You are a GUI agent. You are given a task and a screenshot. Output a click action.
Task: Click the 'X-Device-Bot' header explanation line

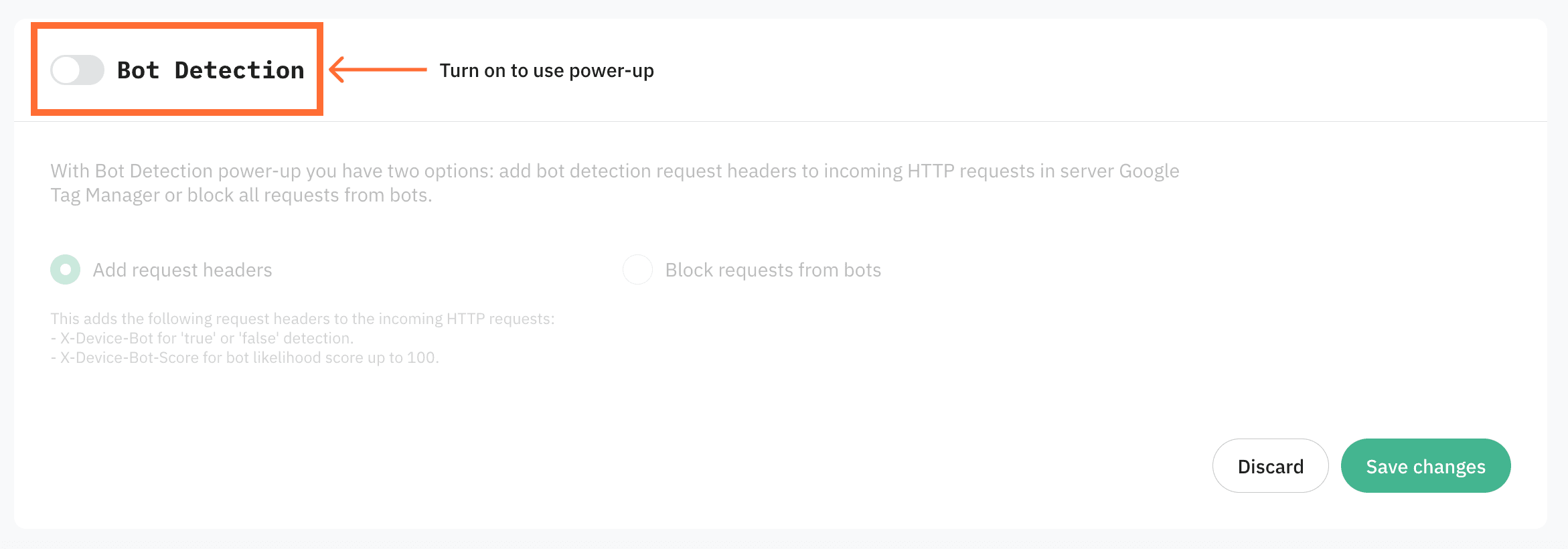pos(201,338)
